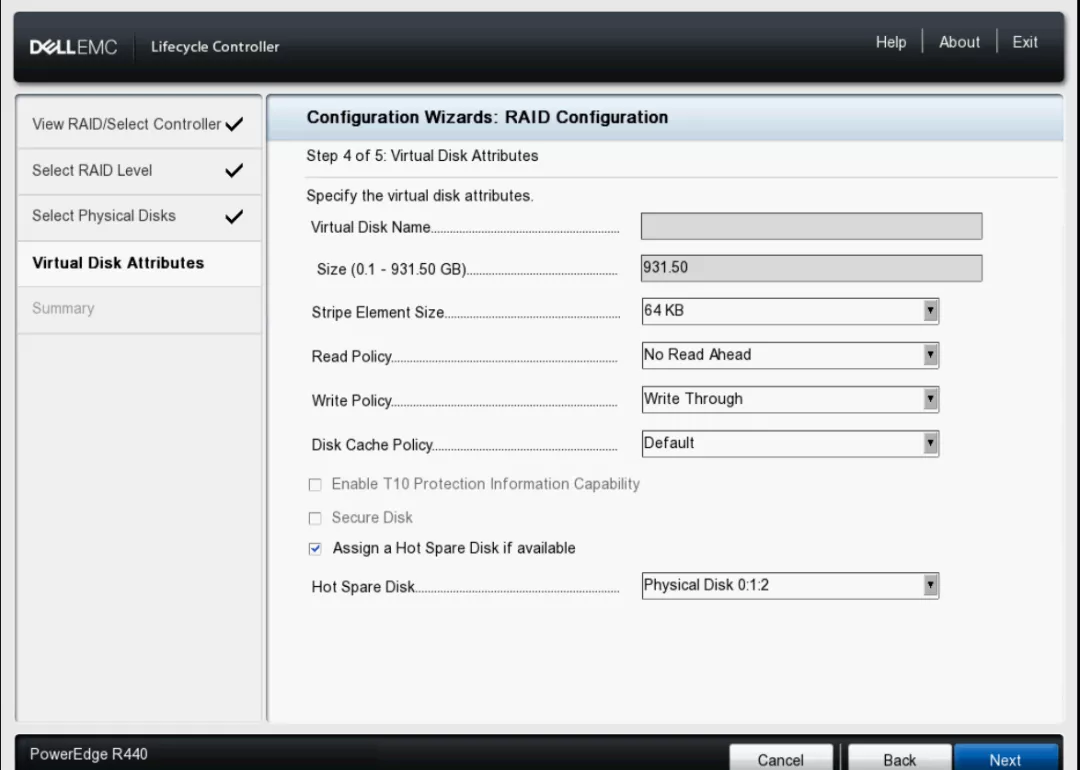Click the Back button

pos(899,759)
